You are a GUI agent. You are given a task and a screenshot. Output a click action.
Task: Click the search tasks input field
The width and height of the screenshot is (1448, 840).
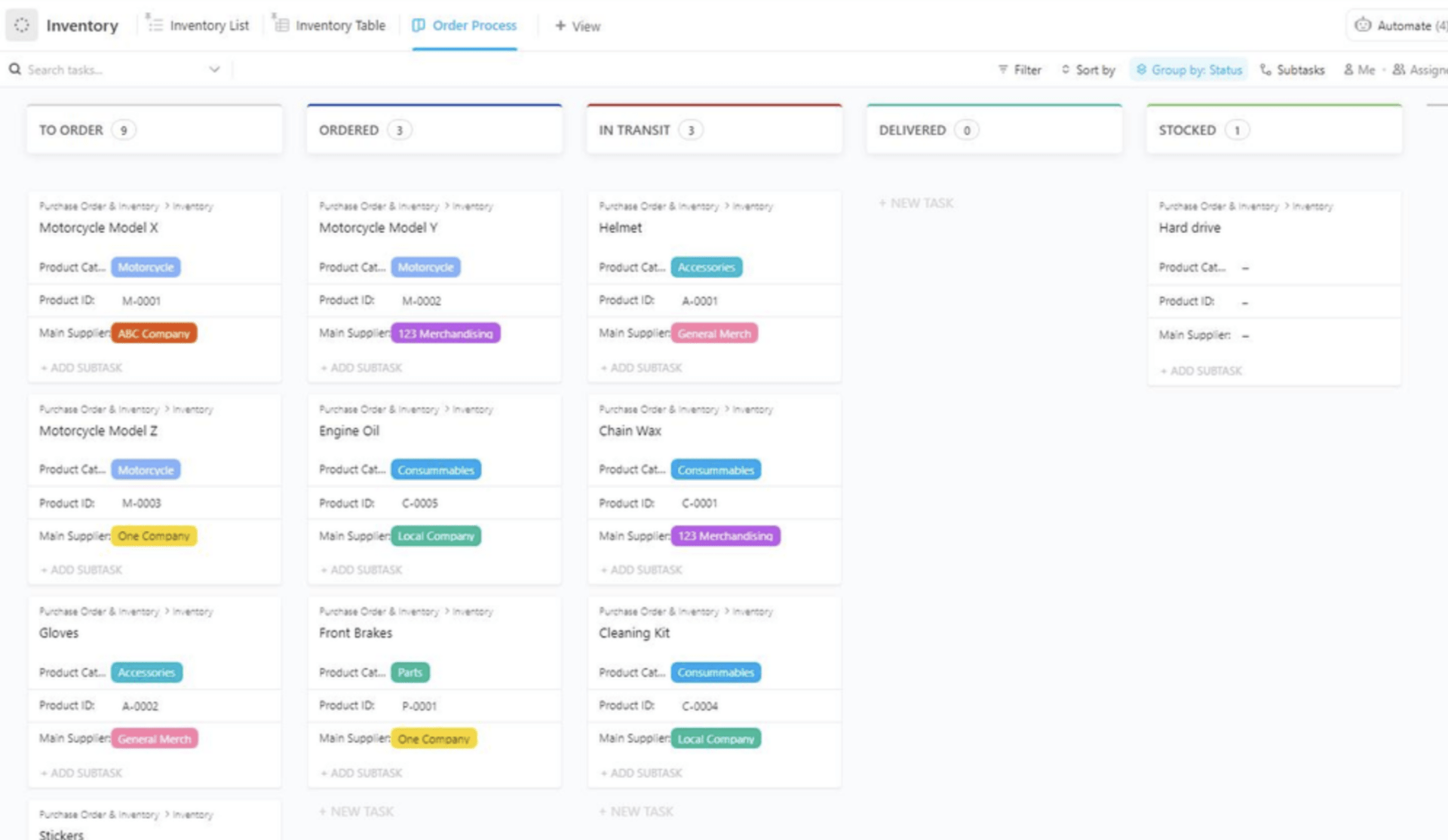pyautogui.click(x=113, y=69)
